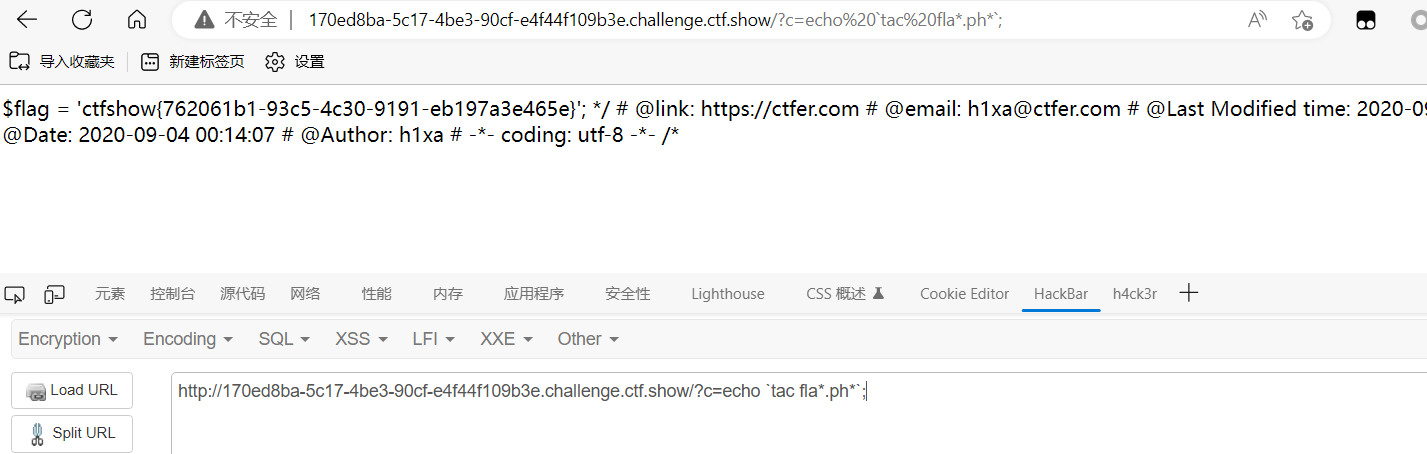Click the Load URL button
This screenshot has width=1427, height=454.
pos(72,390)
